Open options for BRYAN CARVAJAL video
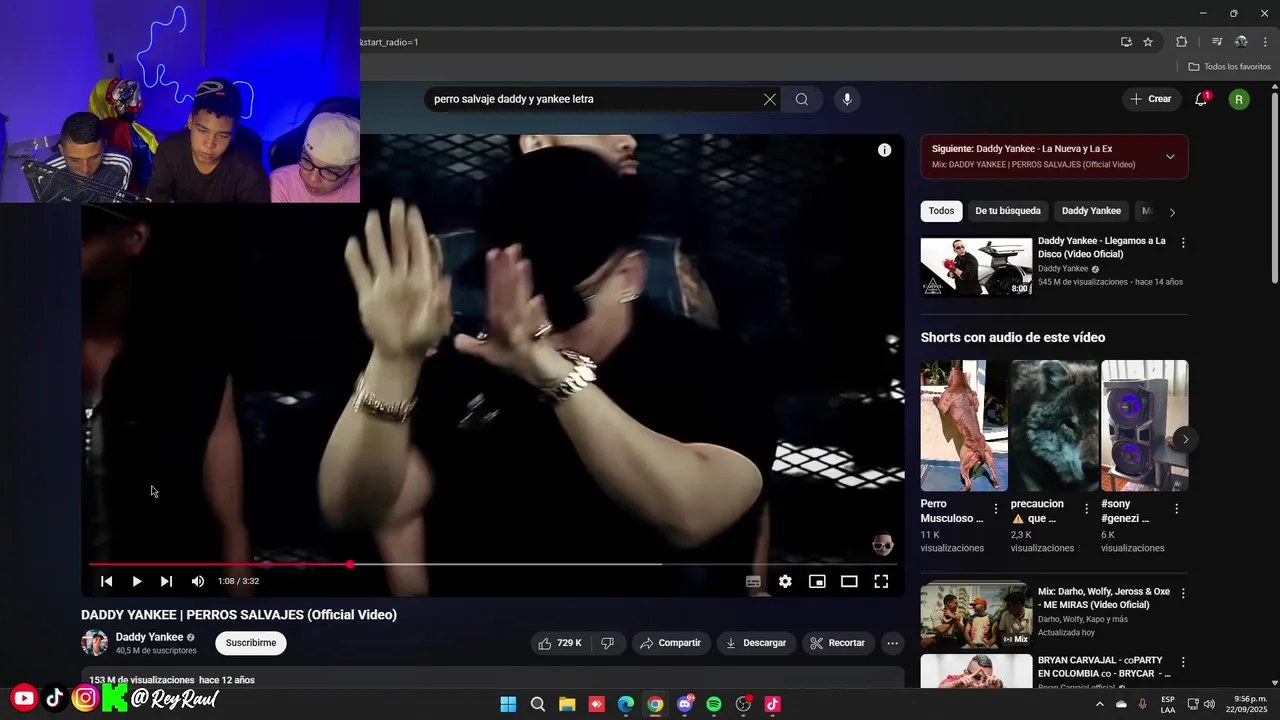 point(1183,662)
